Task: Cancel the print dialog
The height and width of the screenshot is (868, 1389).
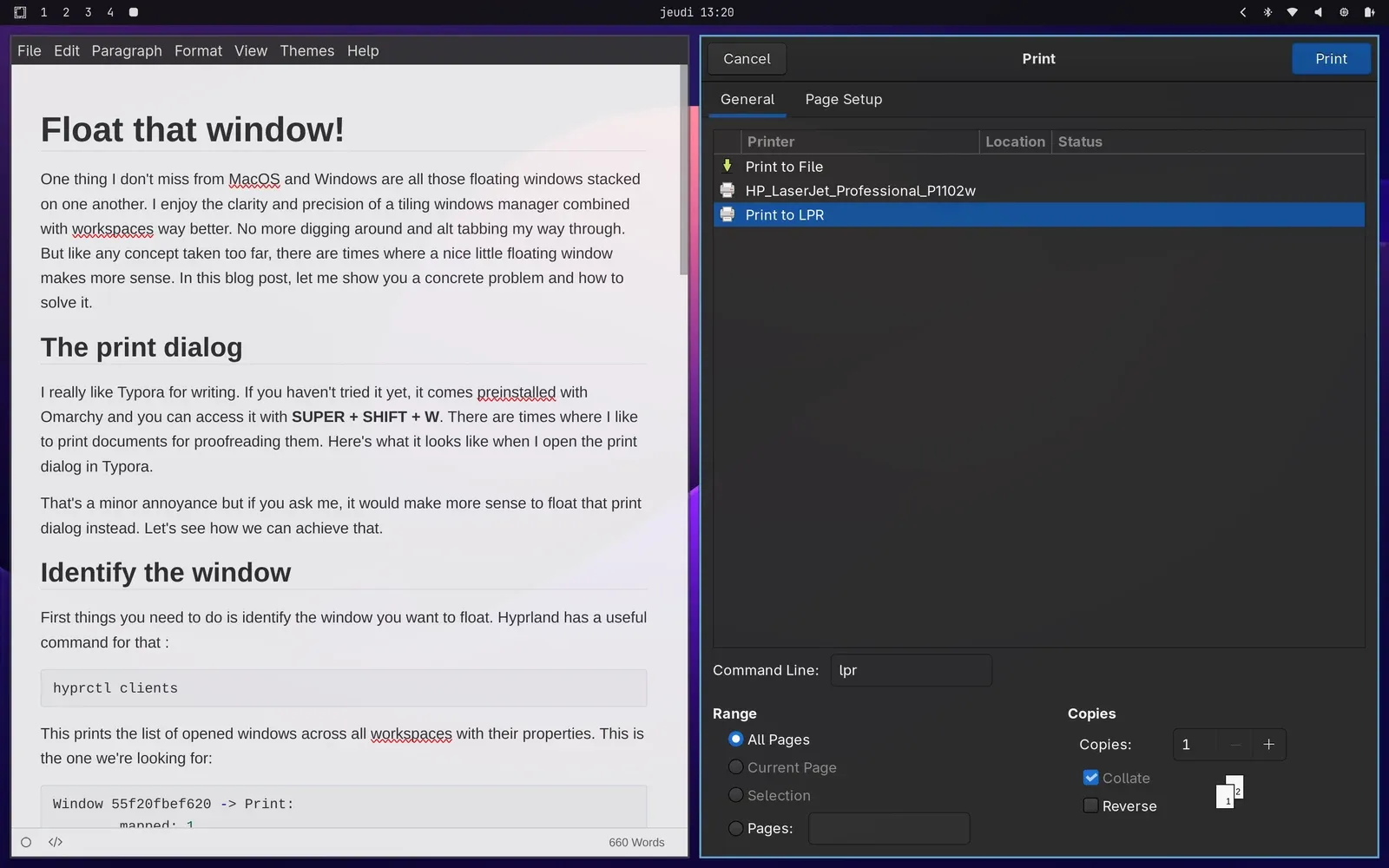Action: tap(747, 58)
